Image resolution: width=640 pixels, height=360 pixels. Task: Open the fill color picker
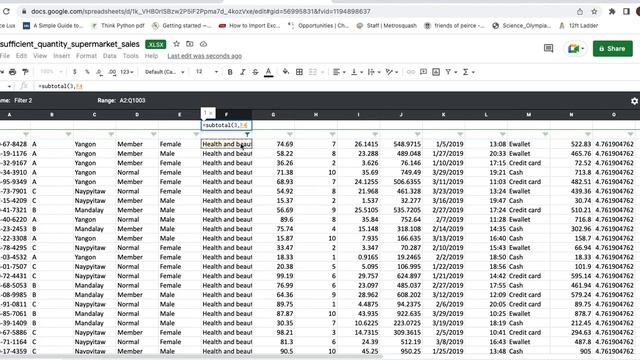[x=286, y=72]
